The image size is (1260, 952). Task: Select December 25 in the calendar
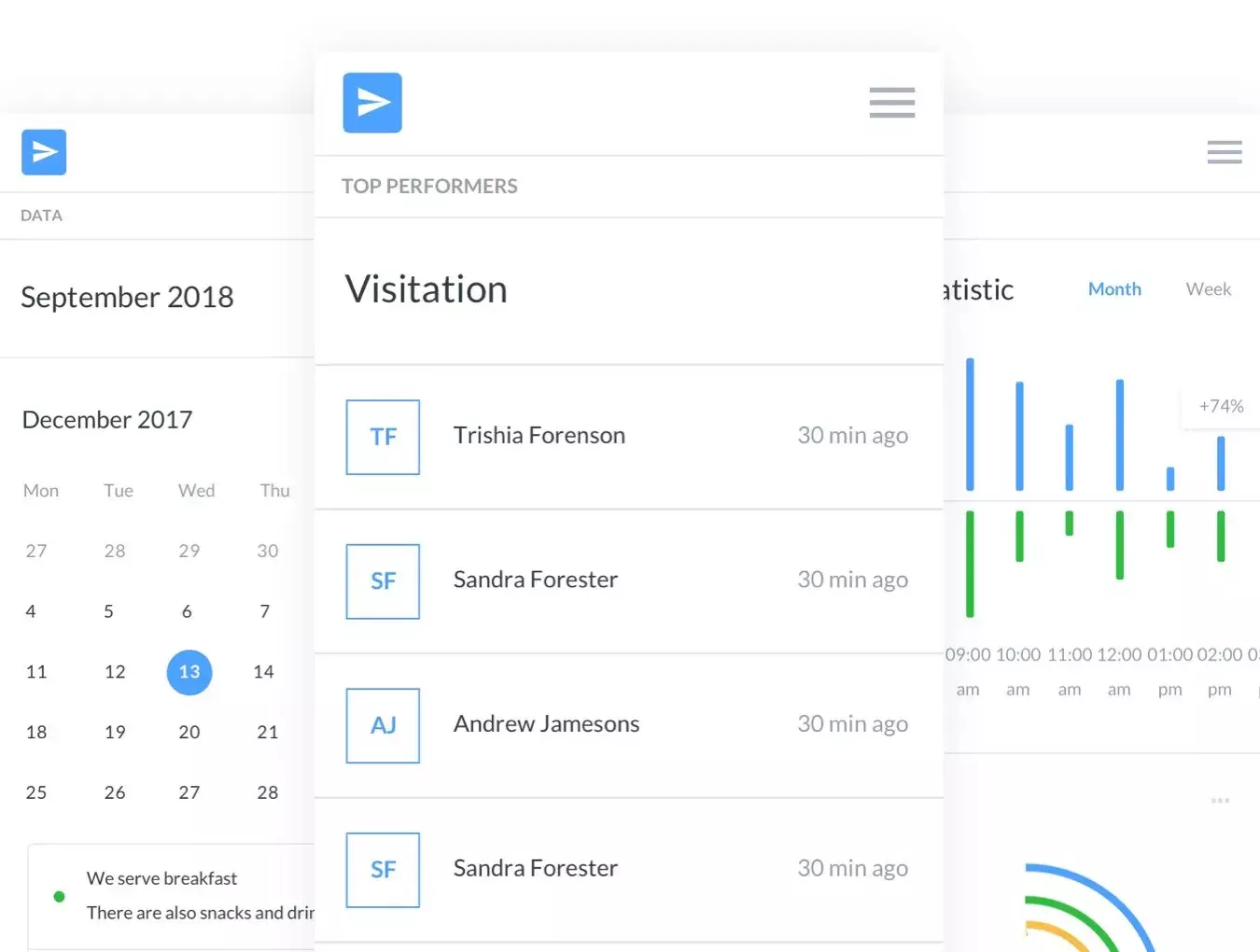(x=36, y=792)
